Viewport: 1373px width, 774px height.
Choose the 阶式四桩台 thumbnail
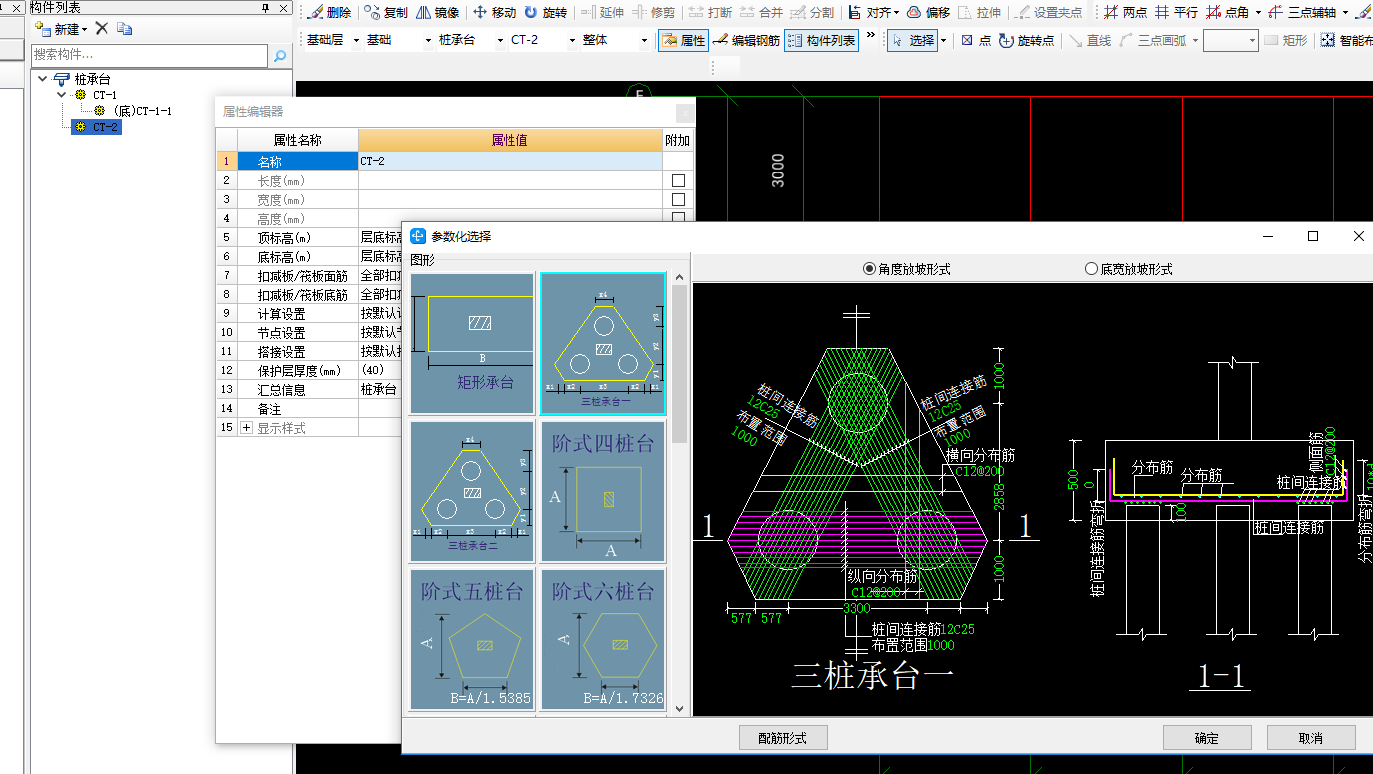[x=603, y=491]
